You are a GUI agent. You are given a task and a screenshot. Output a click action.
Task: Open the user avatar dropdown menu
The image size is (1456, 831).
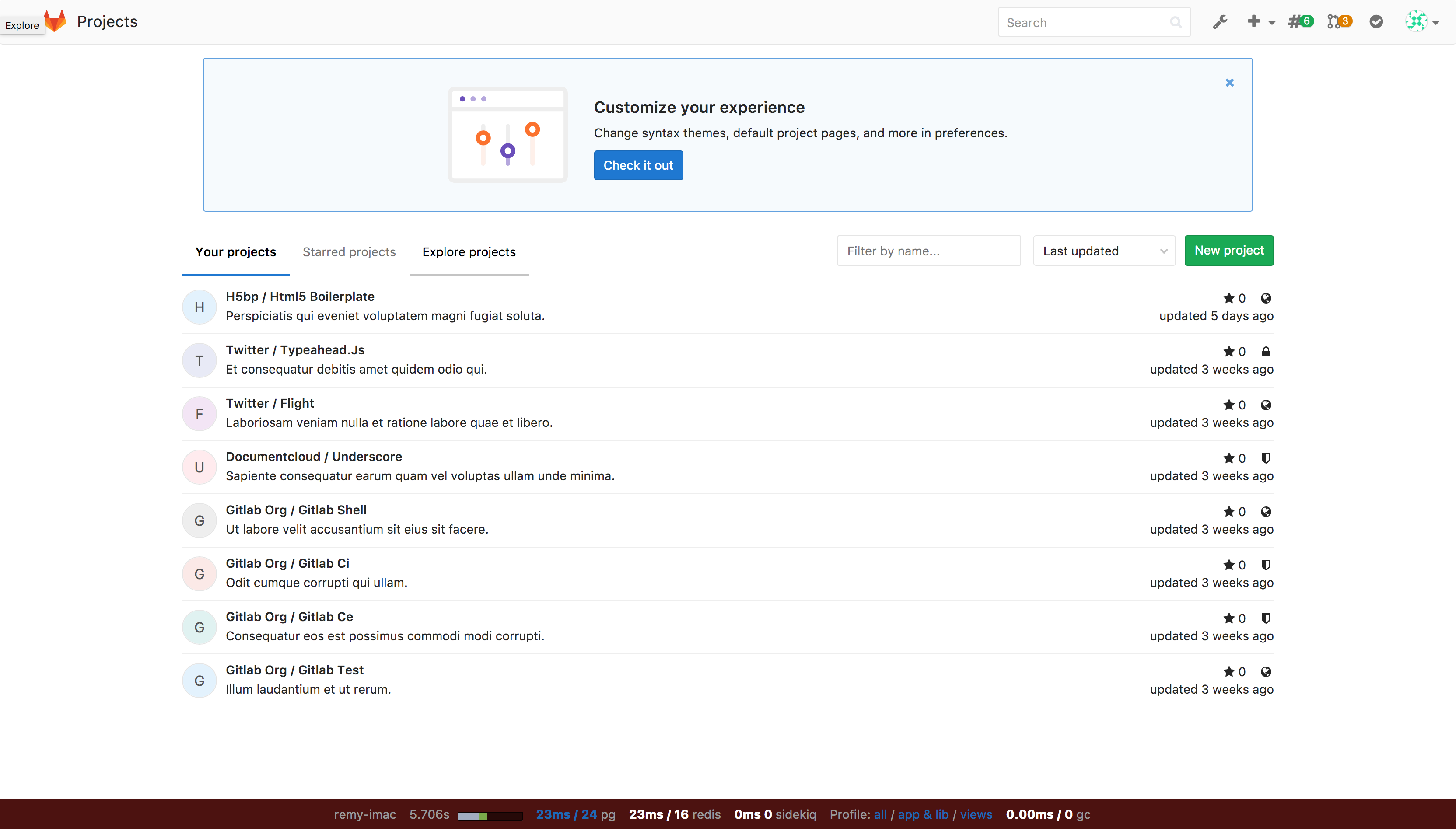tap(1422, 22)
